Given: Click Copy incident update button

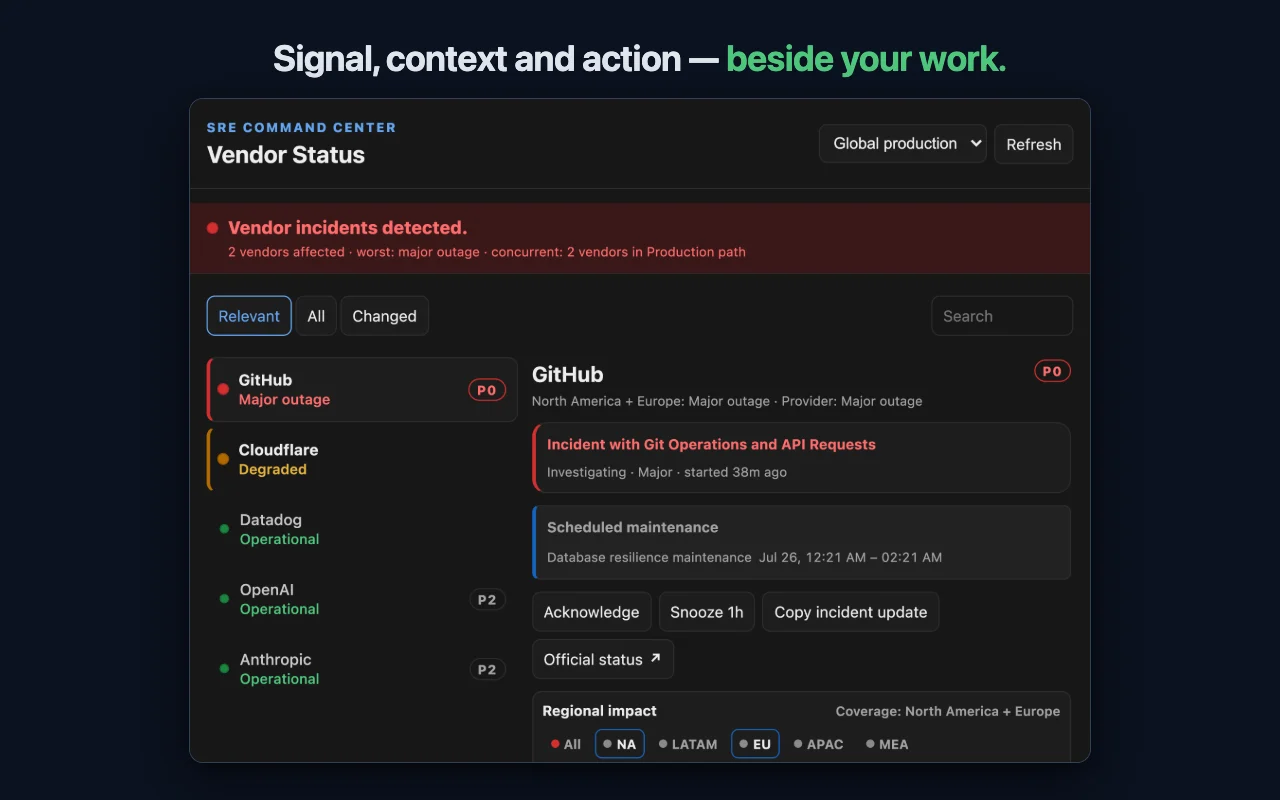Looking at the screenshot, I should 851,612.
